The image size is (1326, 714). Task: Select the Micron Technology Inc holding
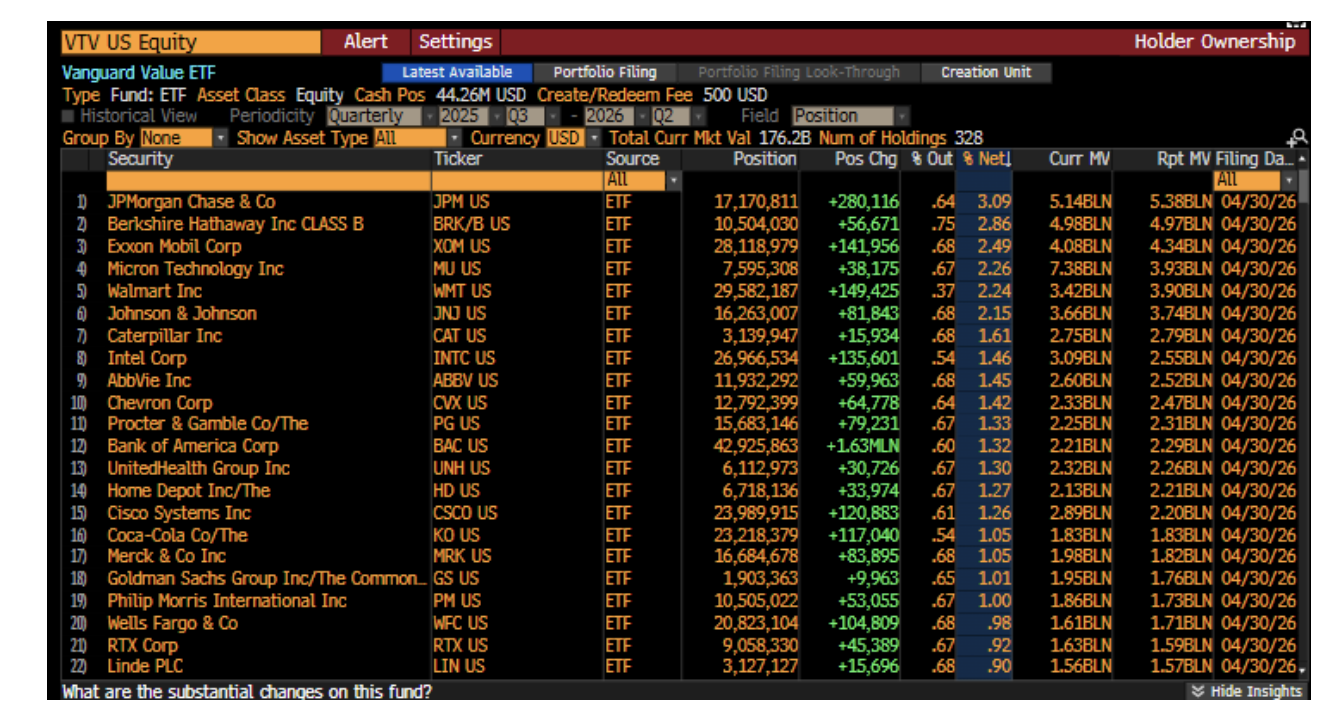click(x=195, y=268)
